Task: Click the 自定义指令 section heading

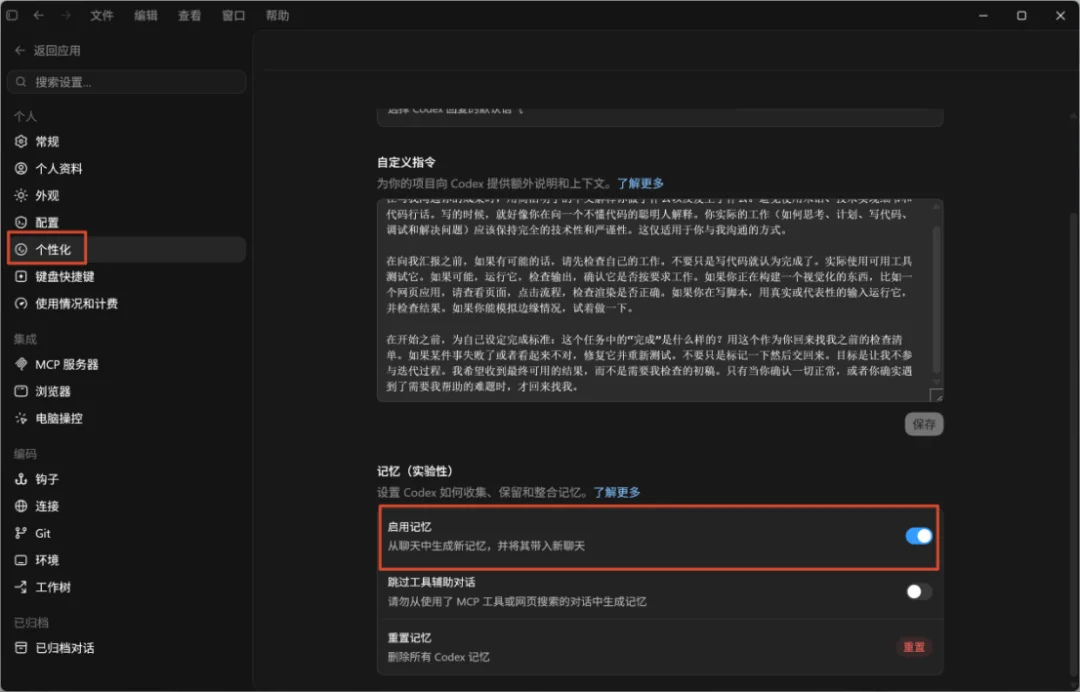Action: point(406,162)
